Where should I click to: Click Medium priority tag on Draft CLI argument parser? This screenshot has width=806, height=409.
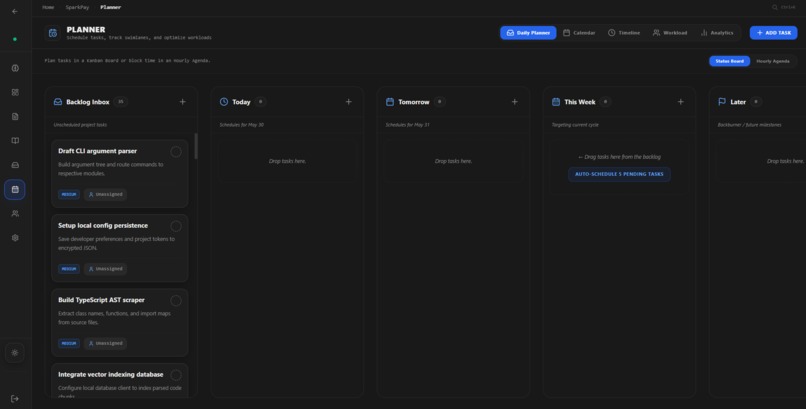69,195
